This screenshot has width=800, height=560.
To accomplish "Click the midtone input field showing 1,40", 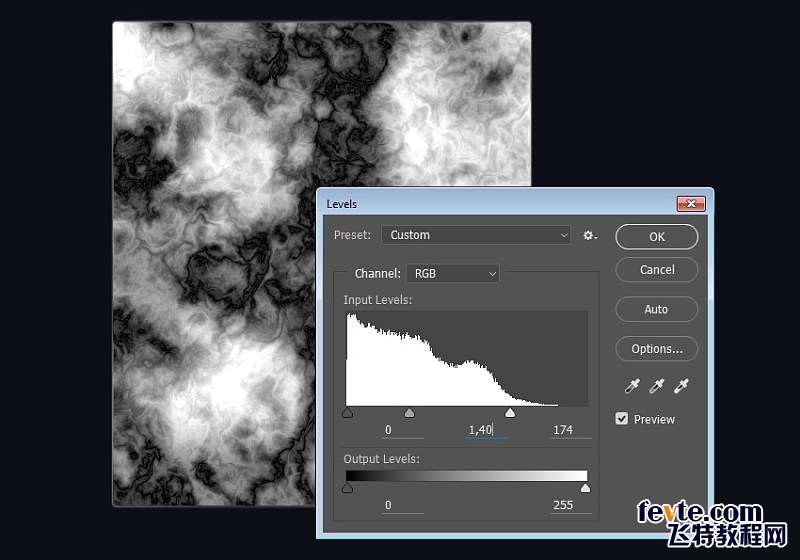I will (x=482, y=430).
